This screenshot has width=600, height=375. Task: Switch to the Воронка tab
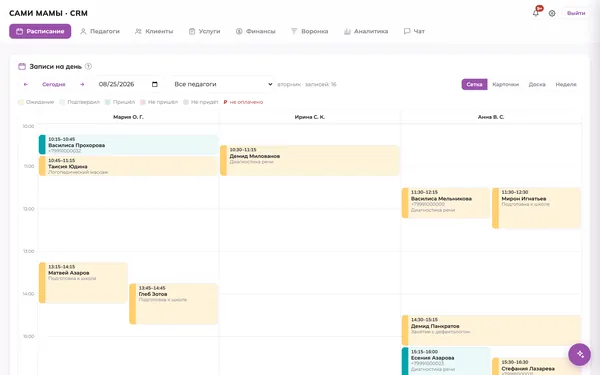point(310,31)
